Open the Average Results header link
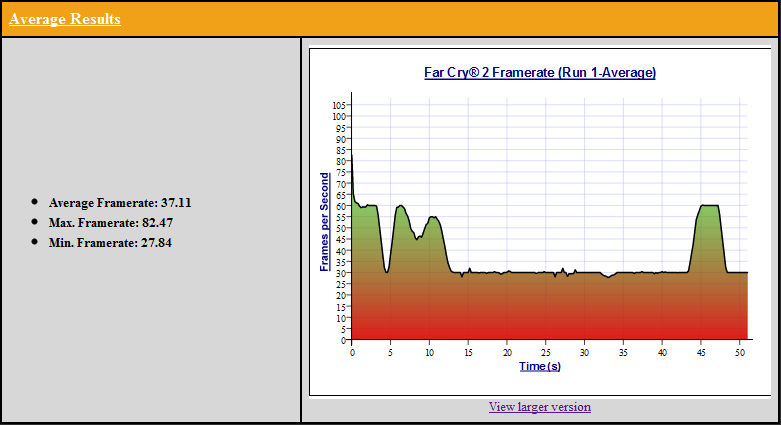The height and width of the screenshot is (425, 781). (65, 19)
